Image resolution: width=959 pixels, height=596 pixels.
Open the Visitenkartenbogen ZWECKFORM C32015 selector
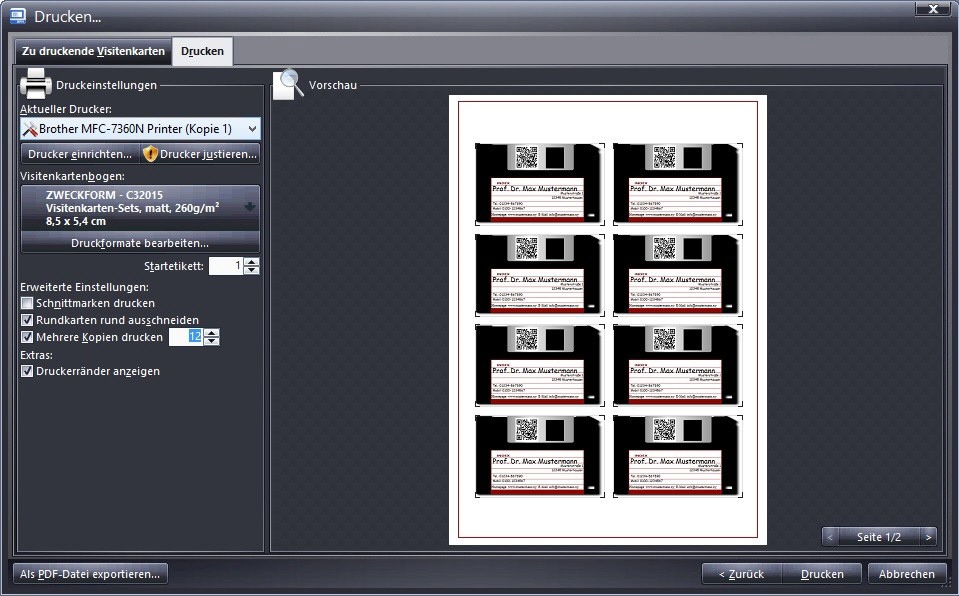point(140,208)
